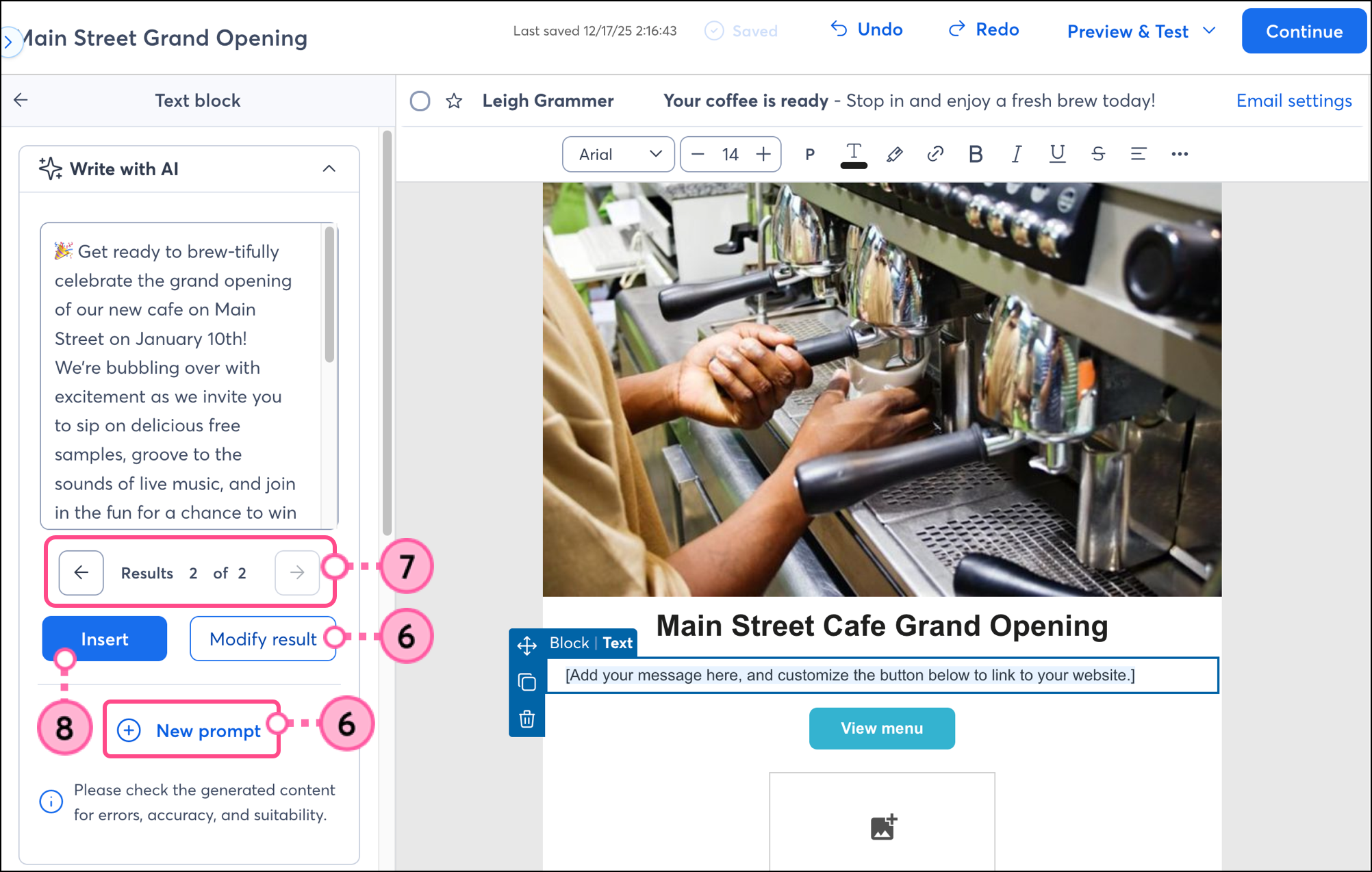The width and height of the screenshot is (1372, 872).
Task: Open the Preview & Test dropdown
Action: tap(1141, 31)
